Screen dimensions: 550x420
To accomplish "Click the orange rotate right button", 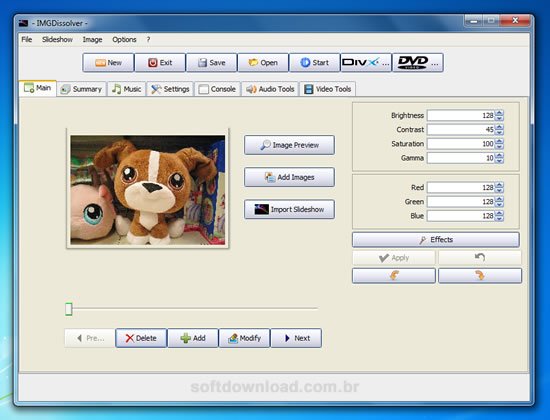I will click(x=480, y=276).
